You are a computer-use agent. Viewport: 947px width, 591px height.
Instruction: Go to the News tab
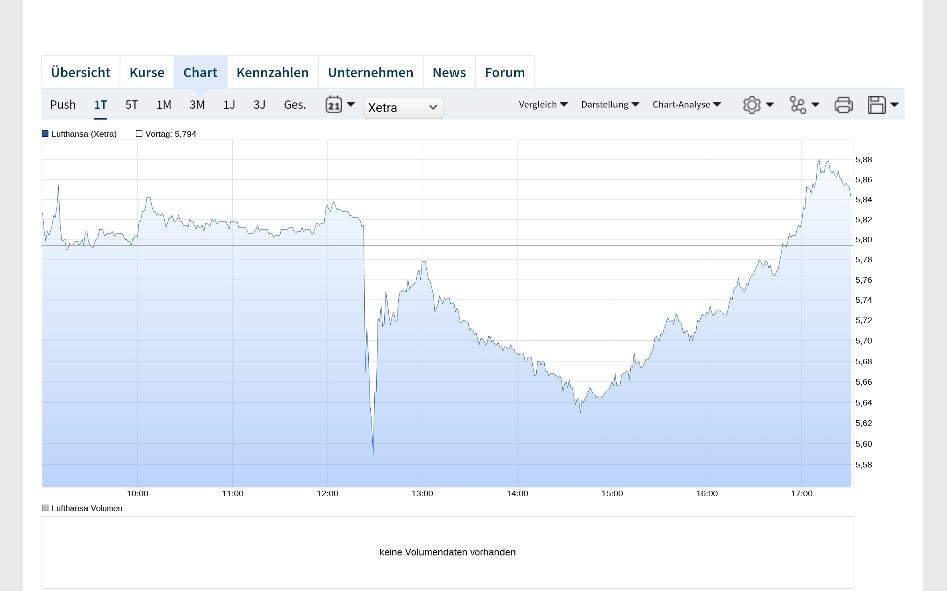click(449, 73)
